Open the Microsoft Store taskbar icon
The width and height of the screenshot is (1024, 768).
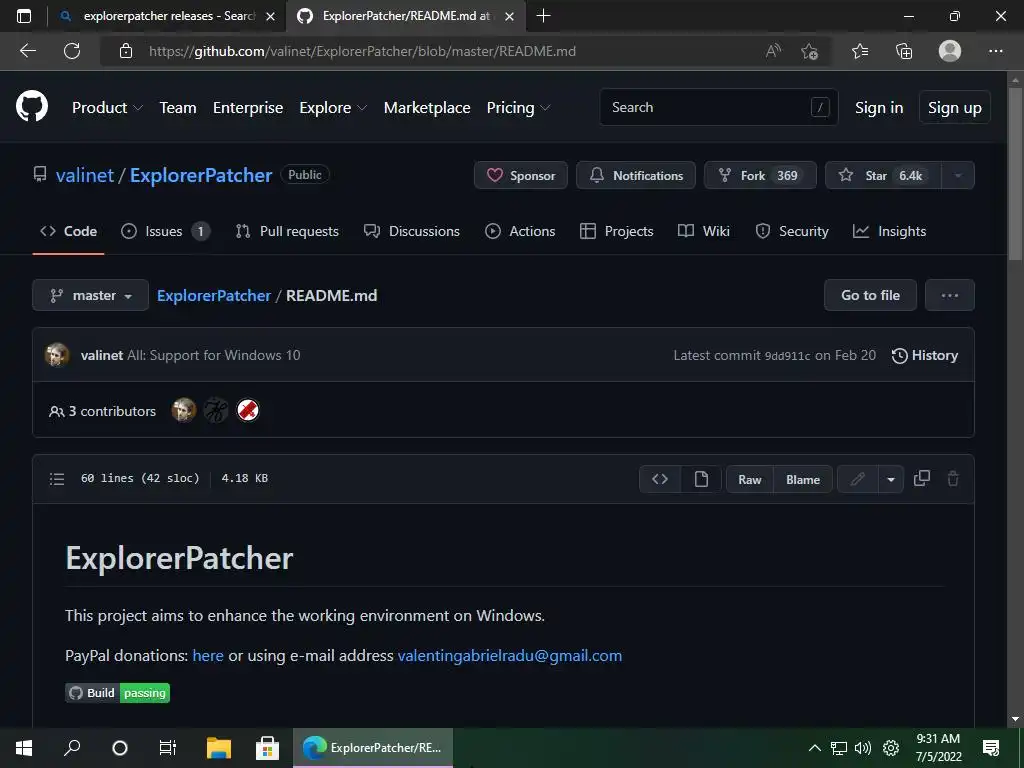[267, 748]
